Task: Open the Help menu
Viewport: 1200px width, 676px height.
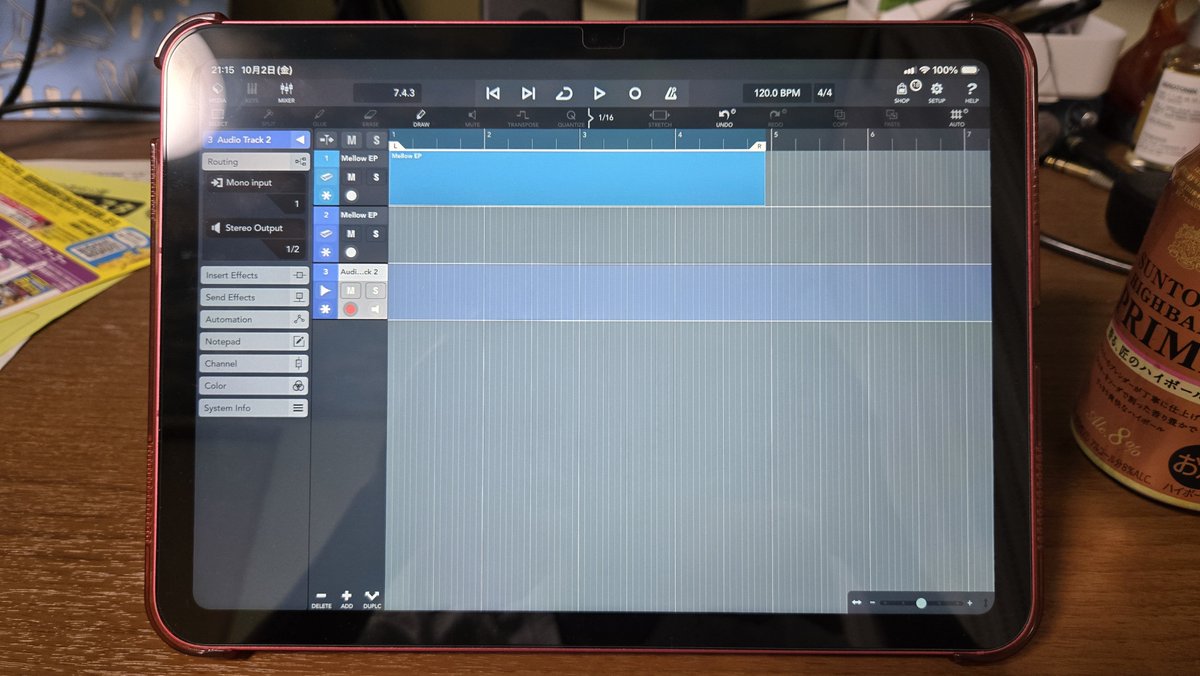Action: [972, 93]
